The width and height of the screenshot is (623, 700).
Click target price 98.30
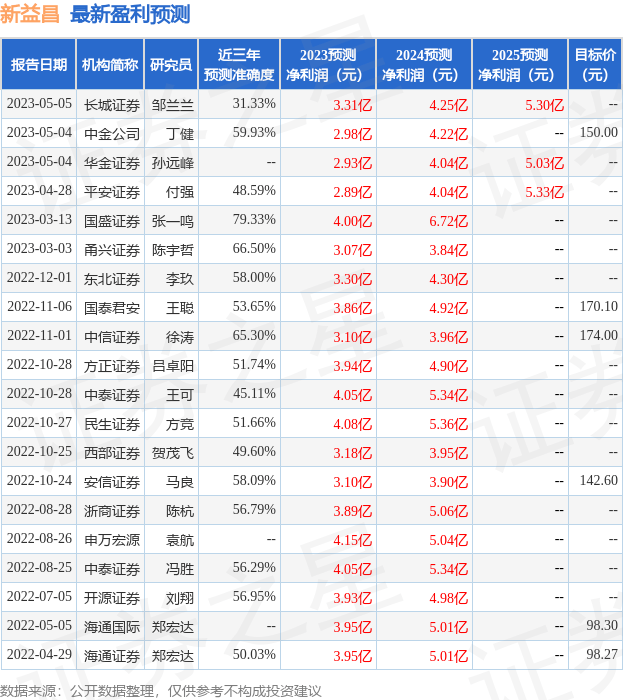602,625
